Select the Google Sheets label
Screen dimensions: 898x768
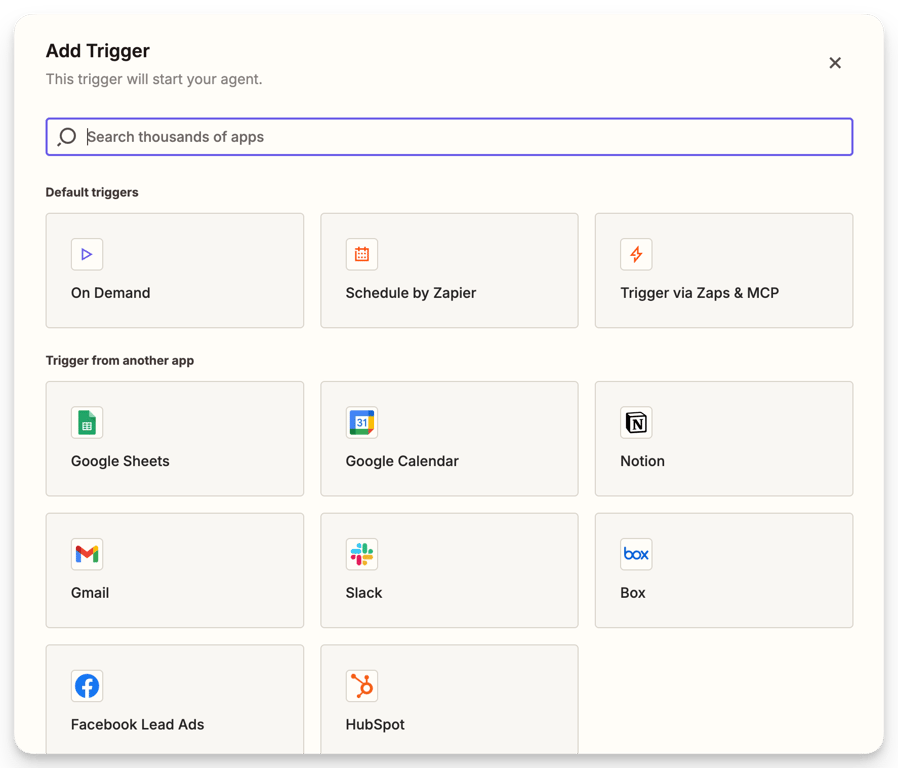click(x=120, y=462)
